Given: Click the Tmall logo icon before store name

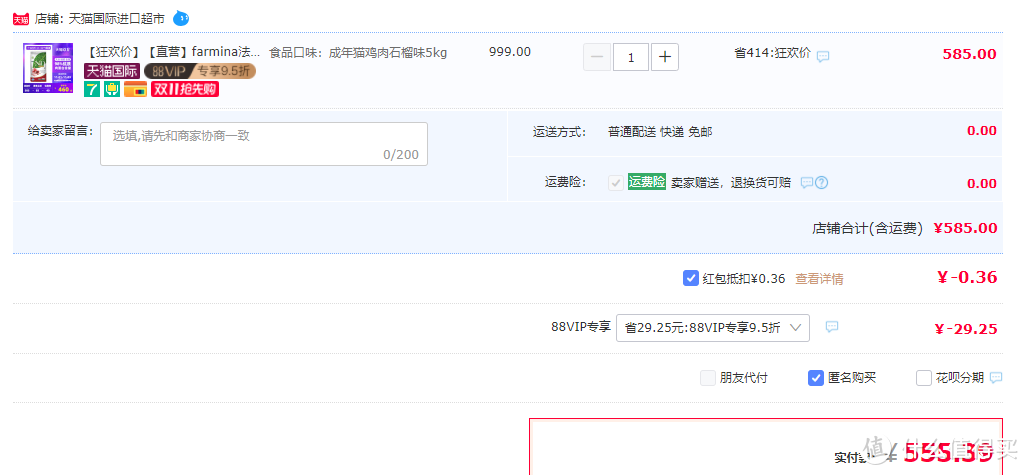Looking at the screenshot, I should click(x=20, y=18).
